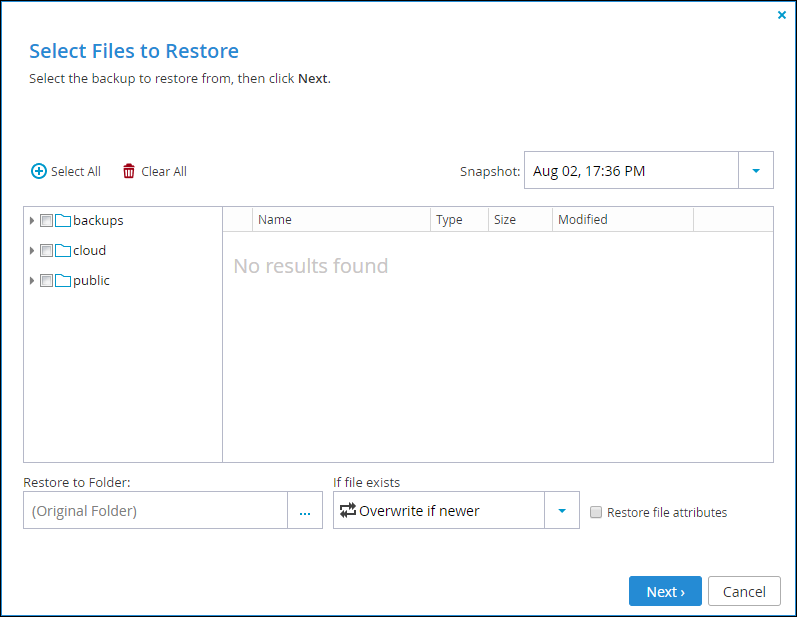Image resolution: width=797 pixels, height=617 pixels.
Task: Click the Restore file attributes label
Action: tap(667, 512)
